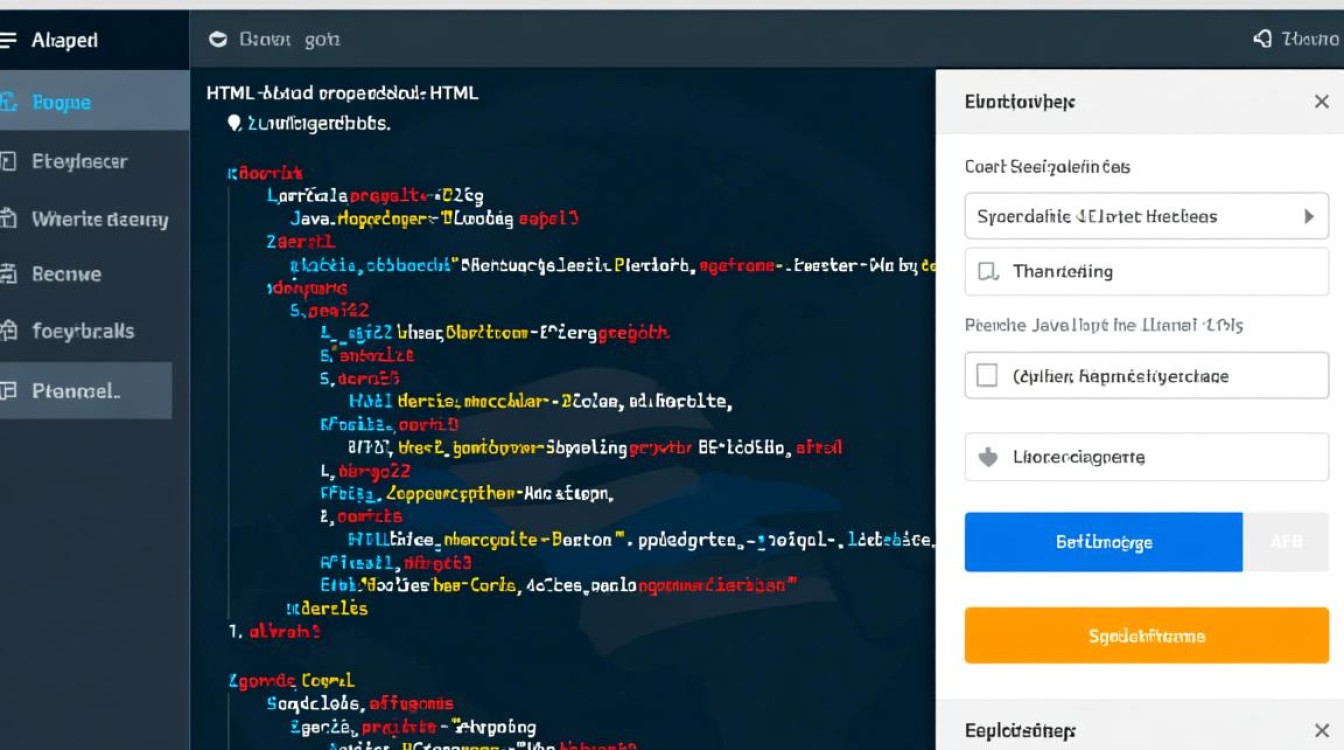The width and height of the screenshot is (1344, 750).
Task: Click the Becnwe sidebar icon
Action: click(9, 274)
